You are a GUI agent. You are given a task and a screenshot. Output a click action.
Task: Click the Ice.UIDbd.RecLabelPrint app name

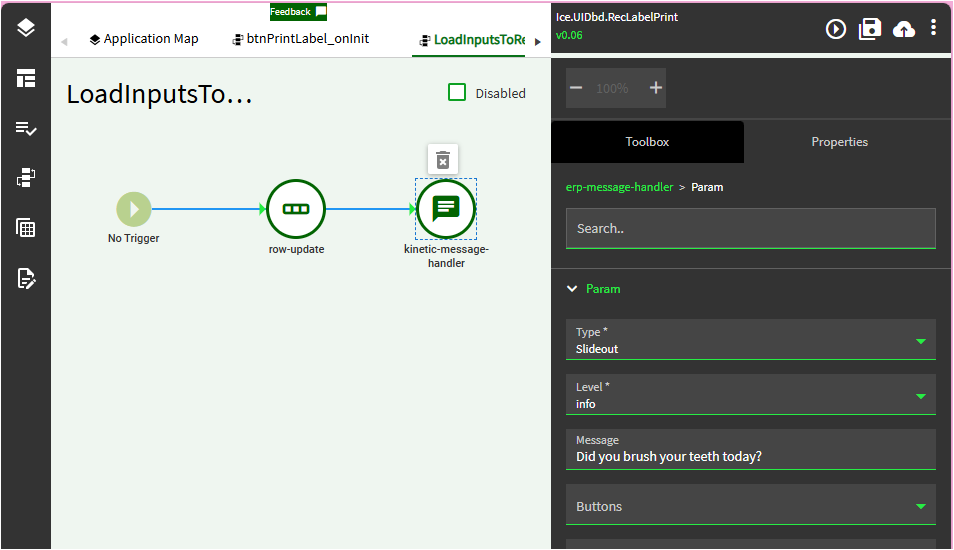616,17
